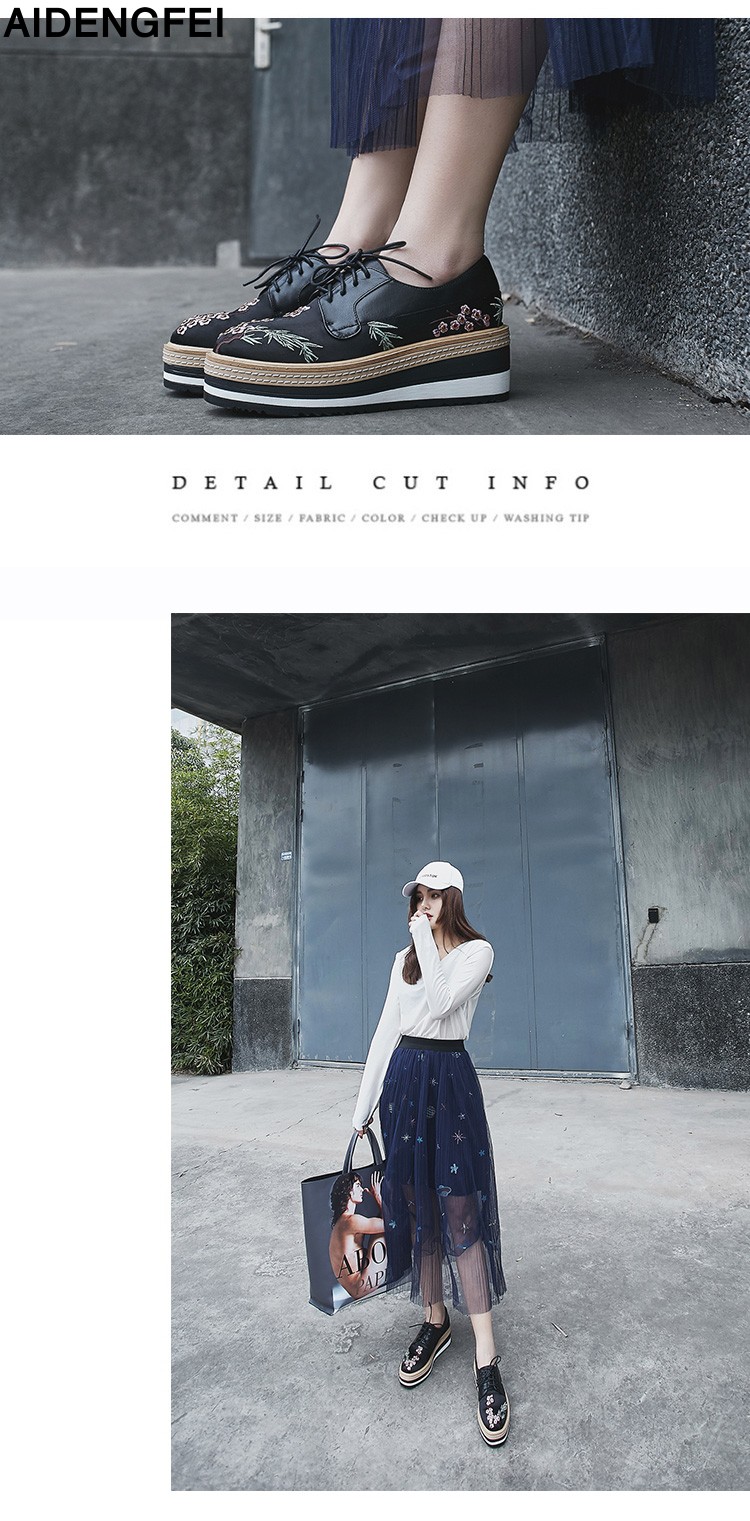Choose the FABRIC label
The height and width of the screenshot is (1521, 750).
(322, 518)
